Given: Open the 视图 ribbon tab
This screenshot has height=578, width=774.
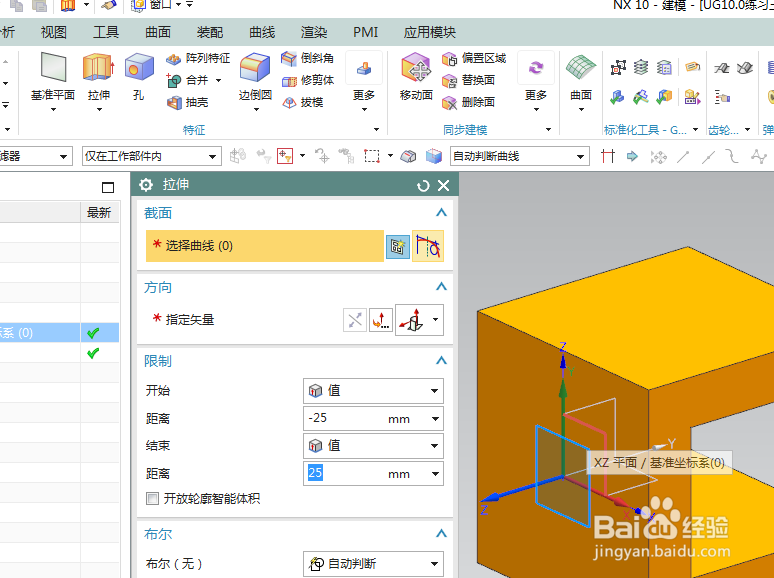Looking at the screenshot, I should pos(53,33).
